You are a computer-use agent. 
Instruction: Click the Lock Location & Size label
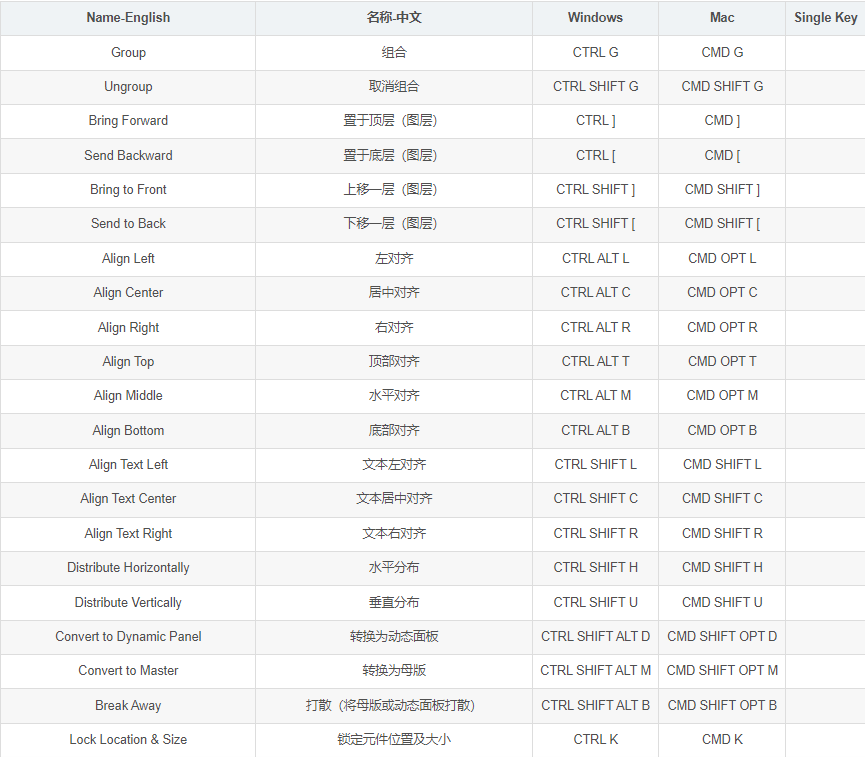click(x=128, y=739)
